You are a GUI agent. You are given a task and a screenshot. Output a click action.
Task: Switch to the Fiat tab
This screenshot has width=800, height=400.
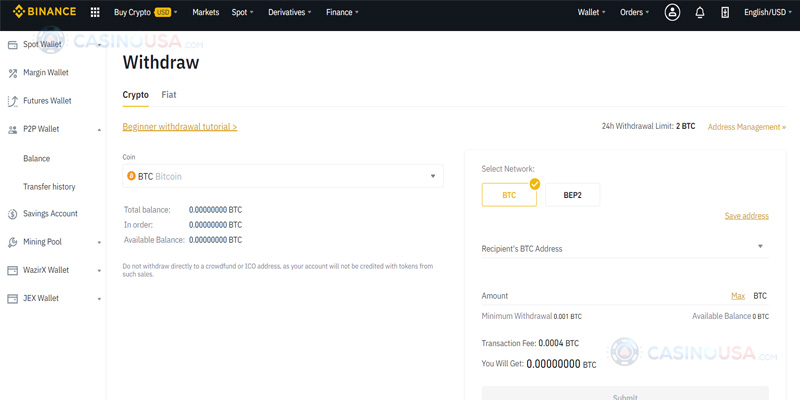(169, 95)
